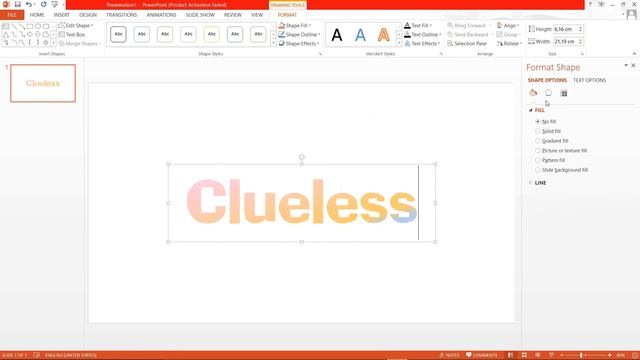
Task: Switch to the TRANSITIONS tab
Action: coord(122,15)
